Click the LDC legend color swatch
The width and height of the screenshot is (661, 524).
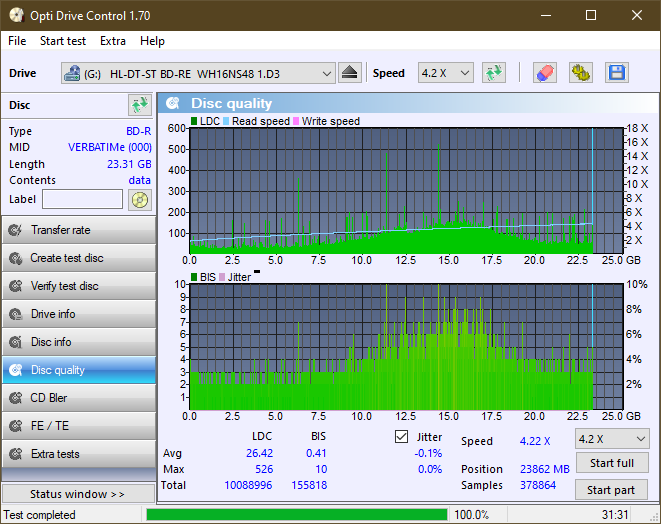[194, 121]
